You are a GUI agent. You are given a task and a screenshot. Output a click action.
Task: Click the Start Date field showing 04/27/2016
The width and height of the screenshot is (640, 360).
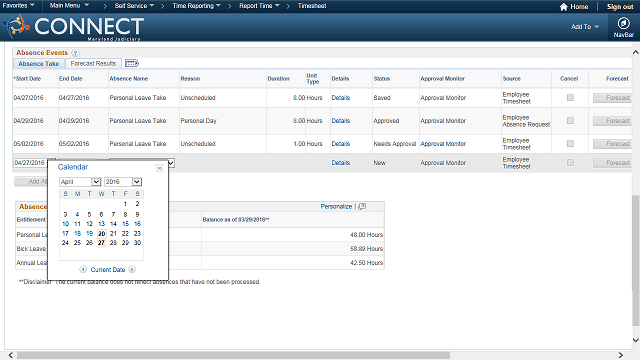[30, 163]
